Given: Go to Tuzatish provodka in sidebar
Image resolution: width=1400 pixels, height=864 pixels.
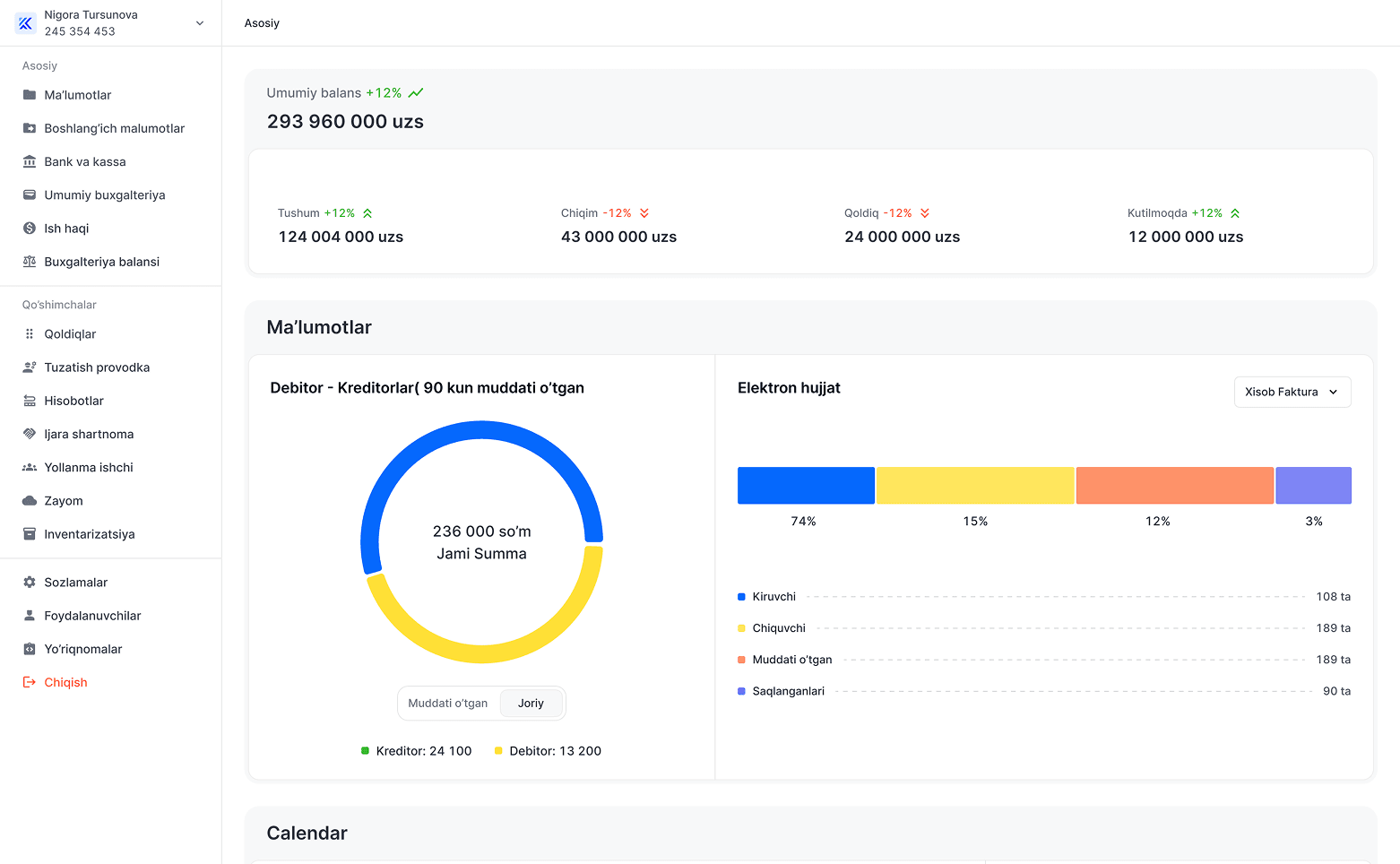Looking at the screenshot, I should point(97,367).
